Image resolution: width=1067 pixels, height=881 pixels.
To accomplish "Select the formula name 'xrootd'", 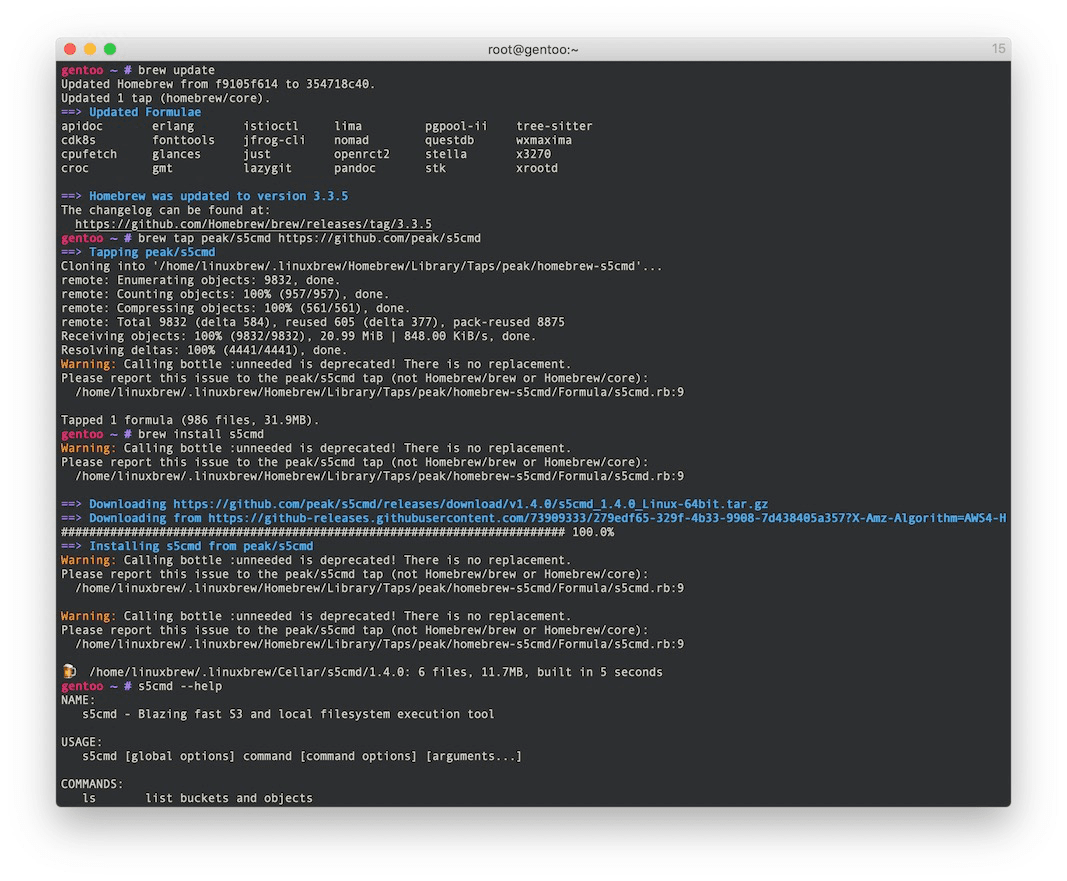I will click(536, 168).
